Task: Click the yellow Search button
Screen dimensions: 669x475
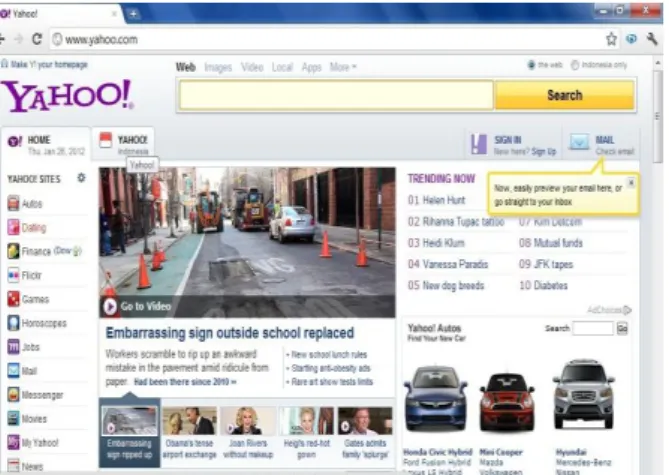Action: pos(564,95)
